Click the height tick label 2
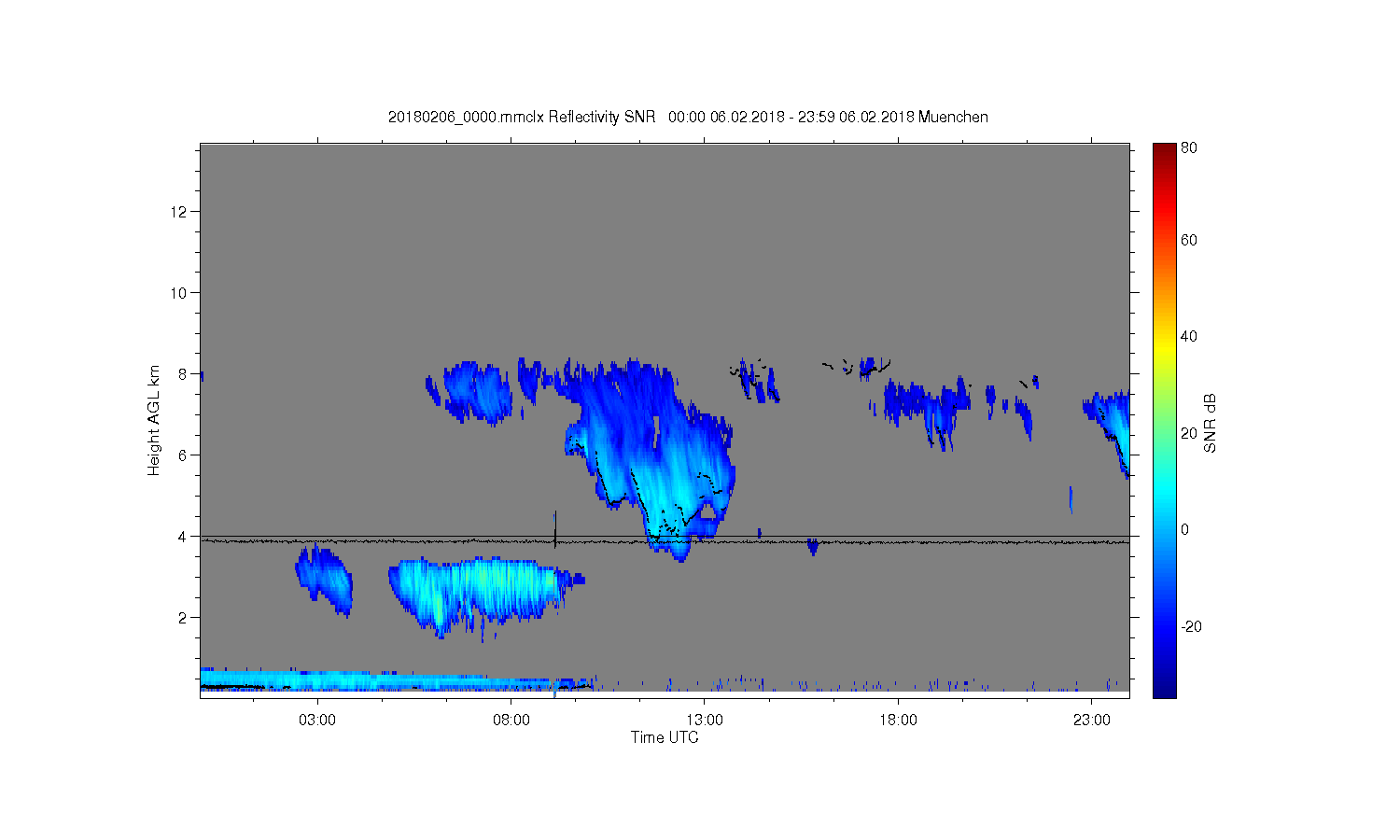 (184, 618)
